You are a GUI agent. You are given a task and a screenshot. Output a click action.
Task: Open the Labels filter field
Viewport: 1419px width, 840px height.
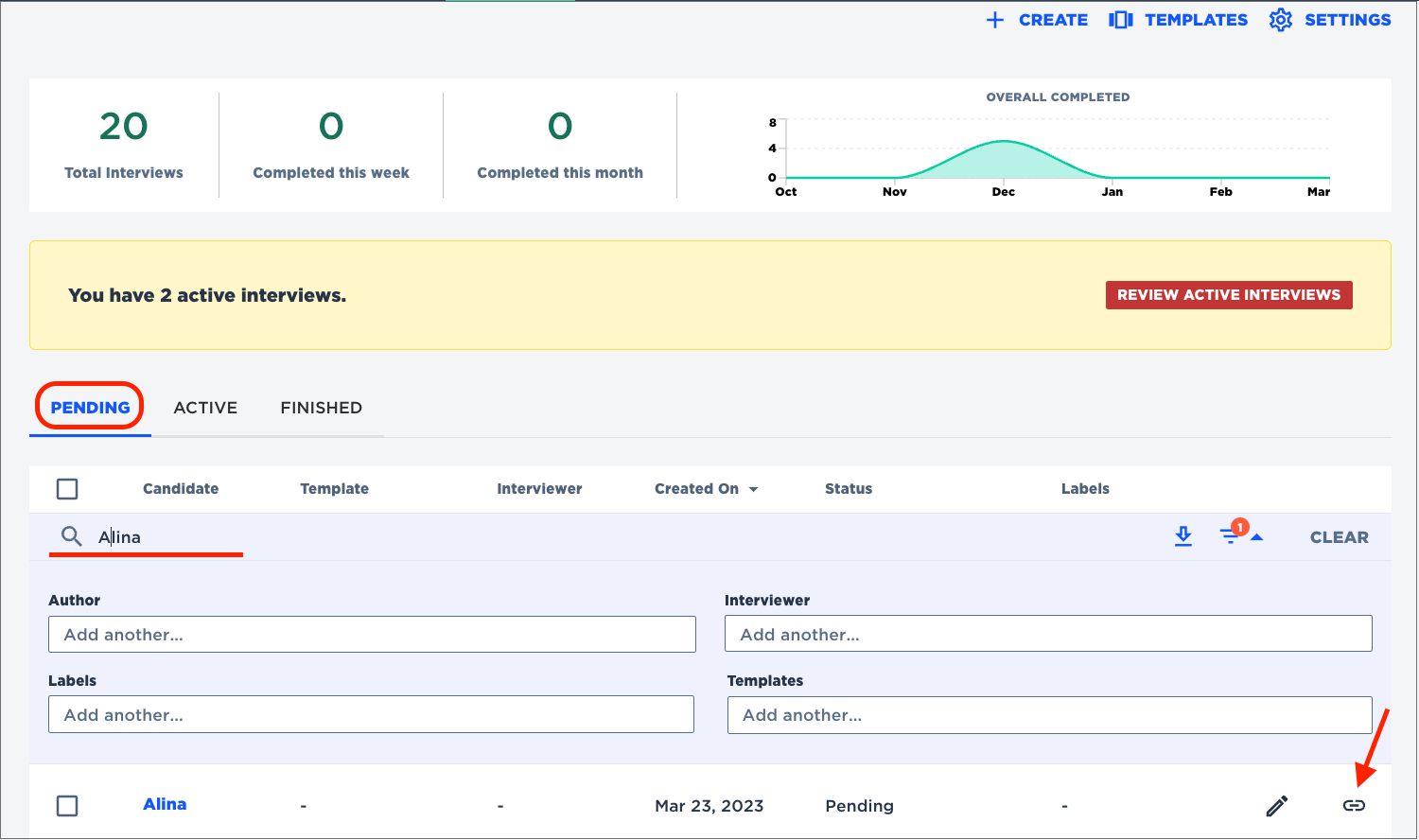point(371,714)
